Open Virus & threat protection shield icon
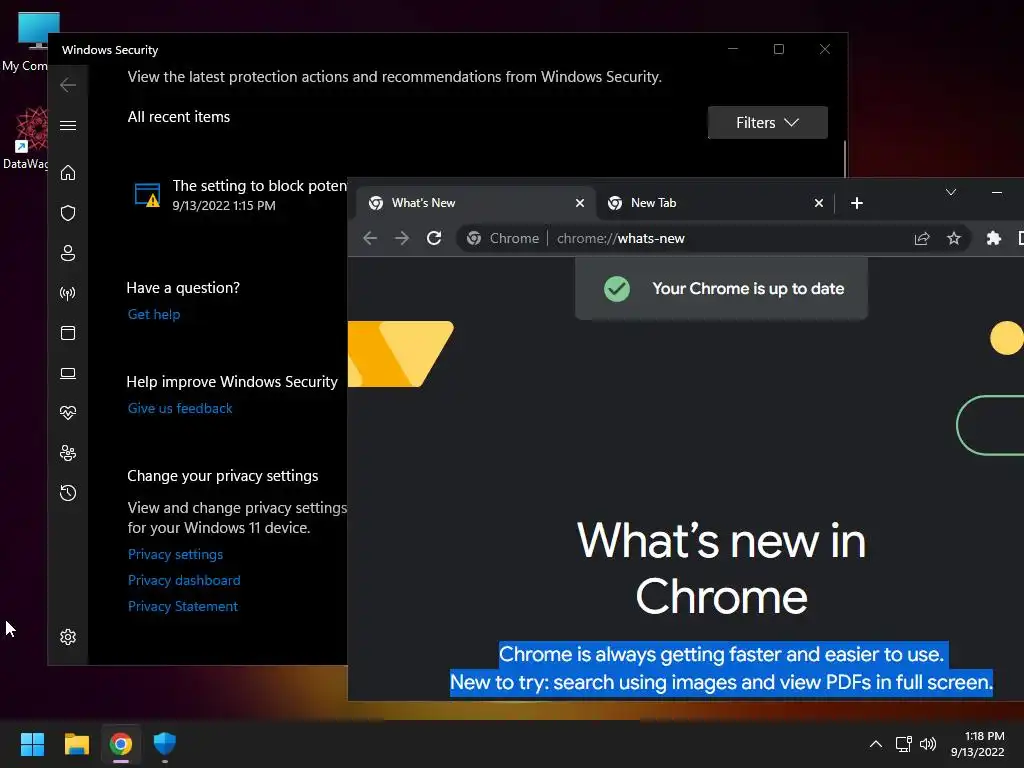 point(68,213)
